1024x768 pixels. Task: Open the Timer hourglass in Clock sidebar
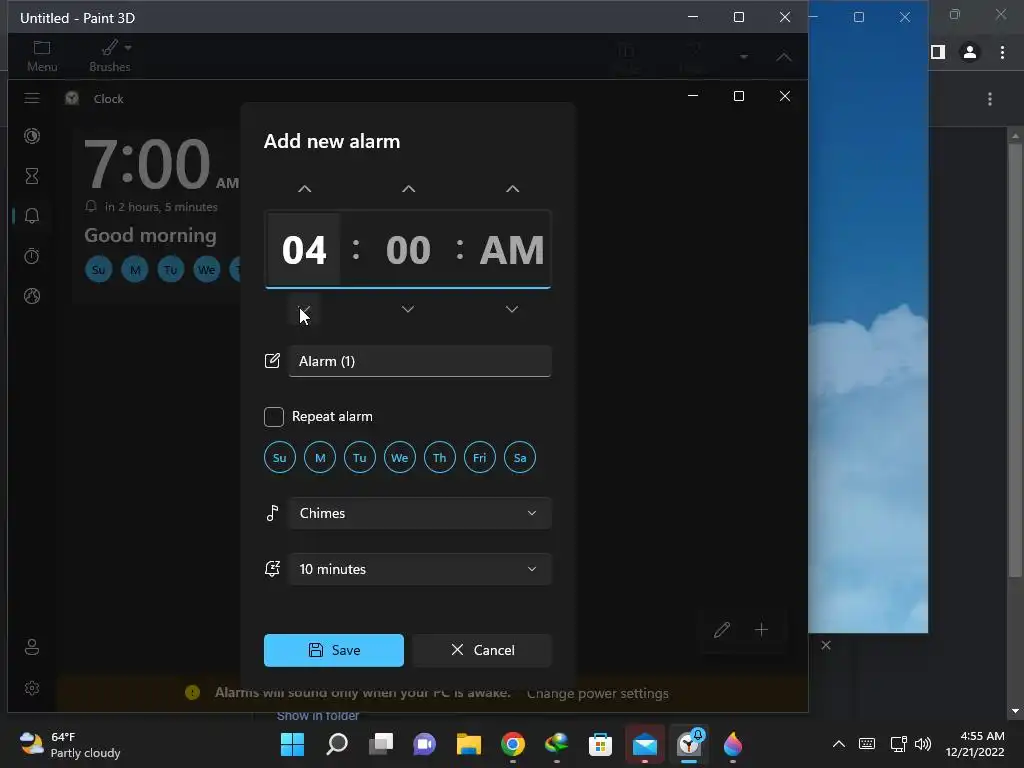click(32, 176)
